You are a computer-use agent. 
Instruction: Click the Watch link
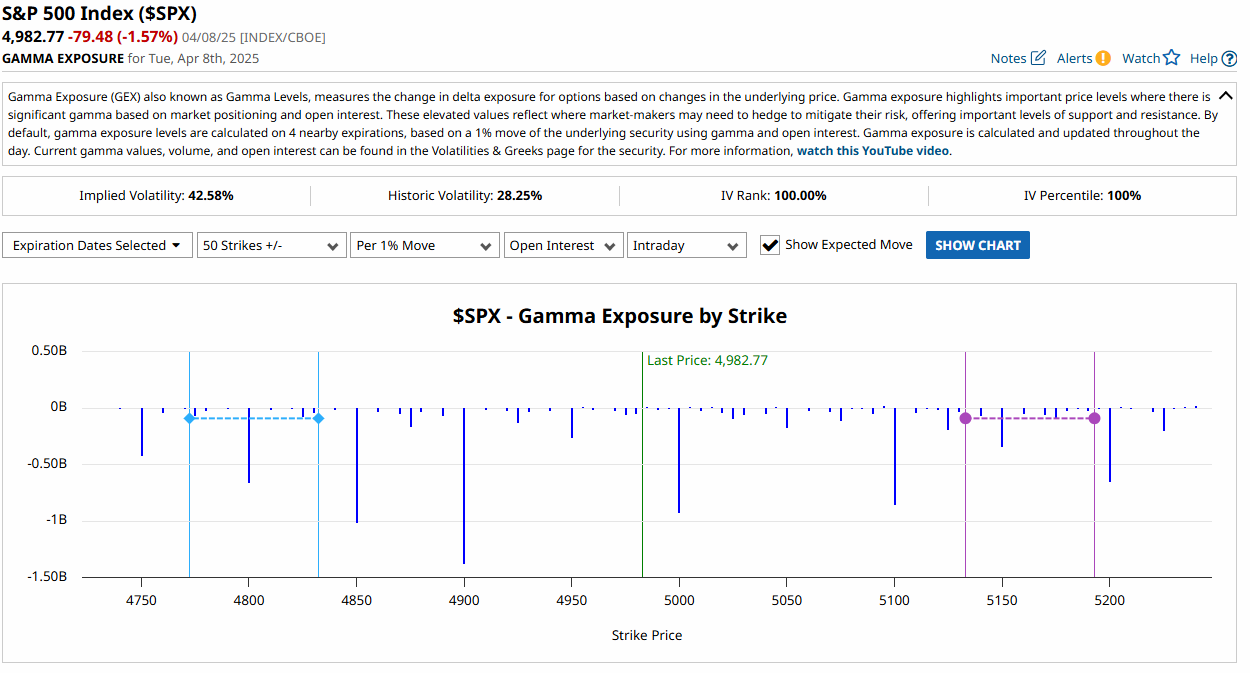pos(1141,58)
